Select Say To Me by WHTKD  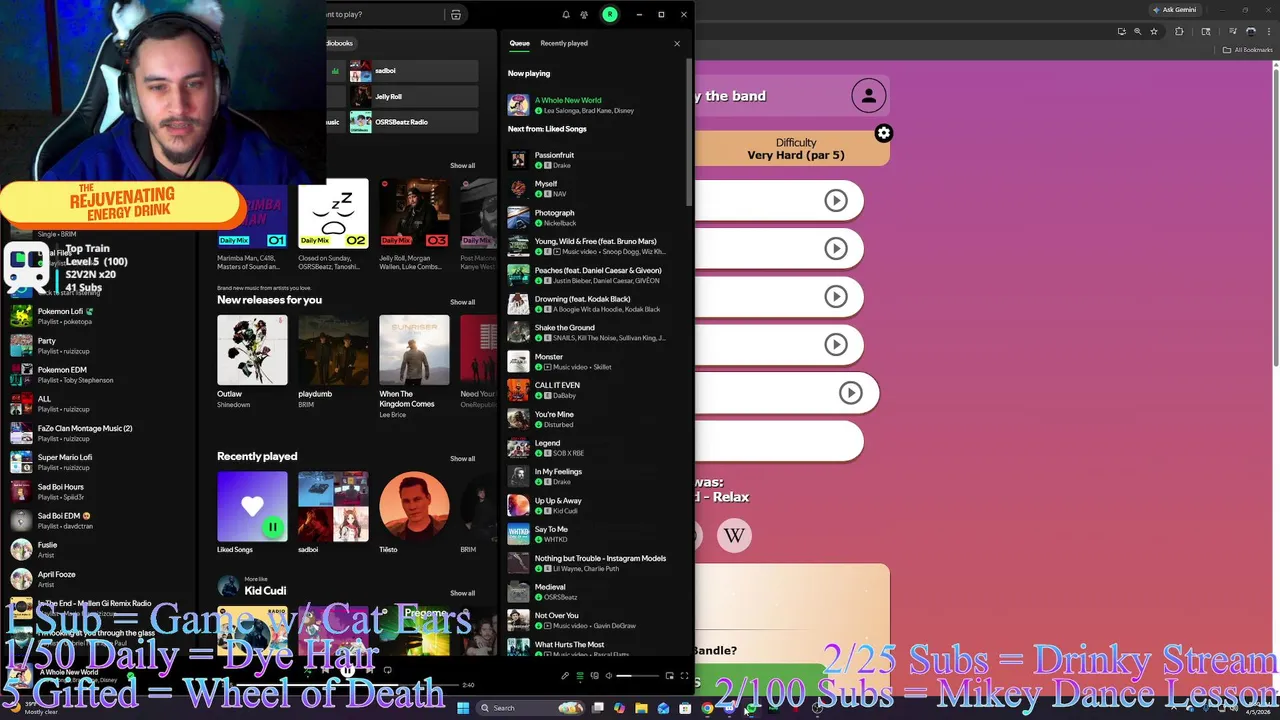(x=595, y=534)
